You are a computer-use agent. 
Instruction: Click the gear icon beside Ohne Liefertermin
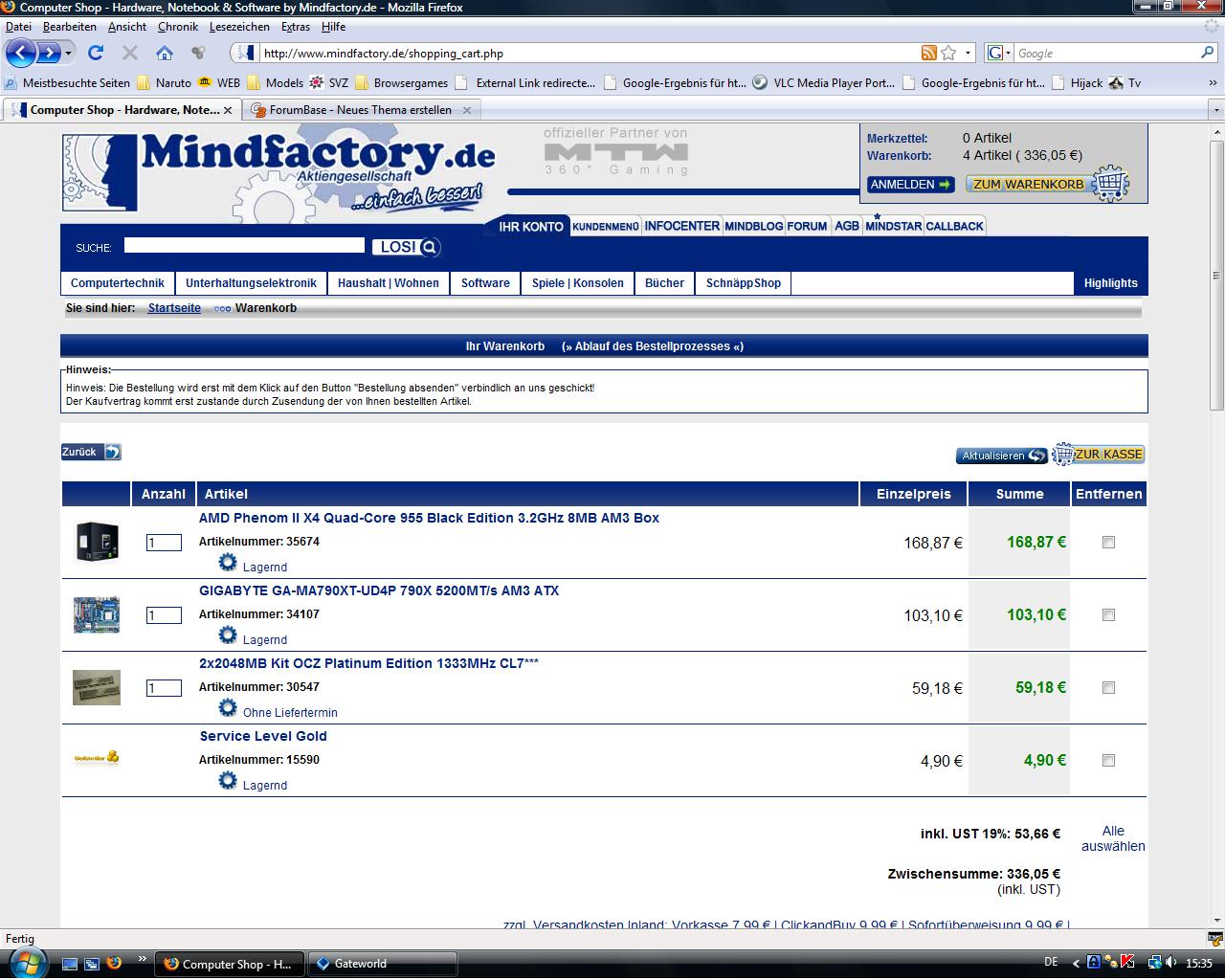[228, 707]
